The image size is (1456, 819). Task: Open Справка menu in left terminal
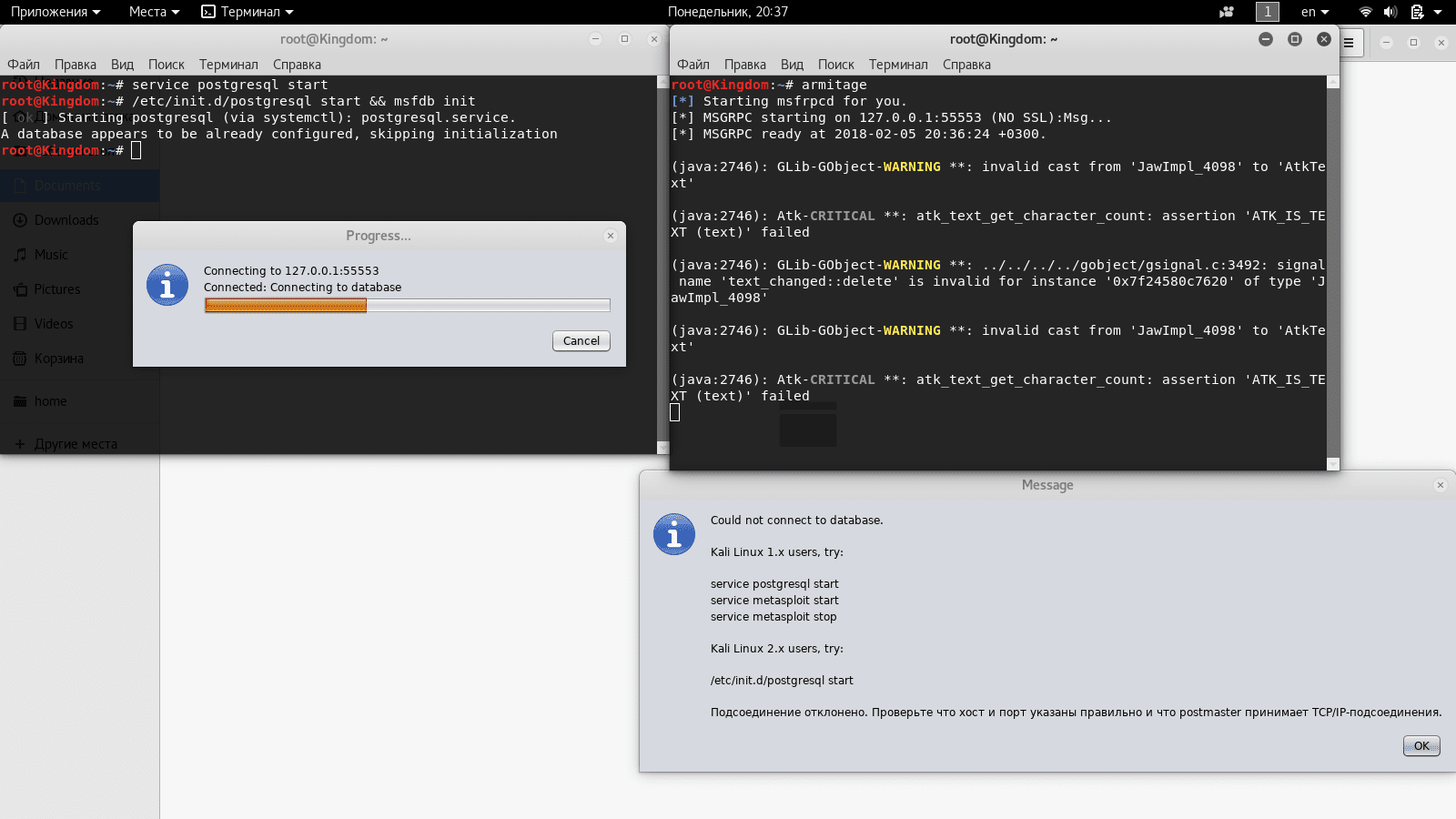[x=297, y=65]
